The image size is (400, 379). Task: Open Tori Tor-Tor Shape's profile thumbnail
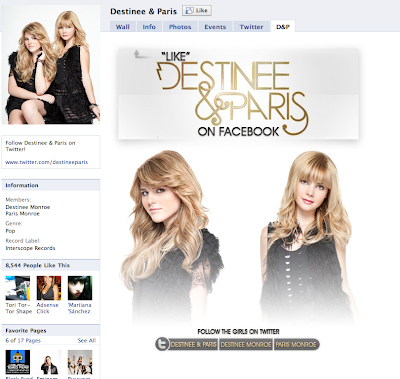[x=18, y=288]
